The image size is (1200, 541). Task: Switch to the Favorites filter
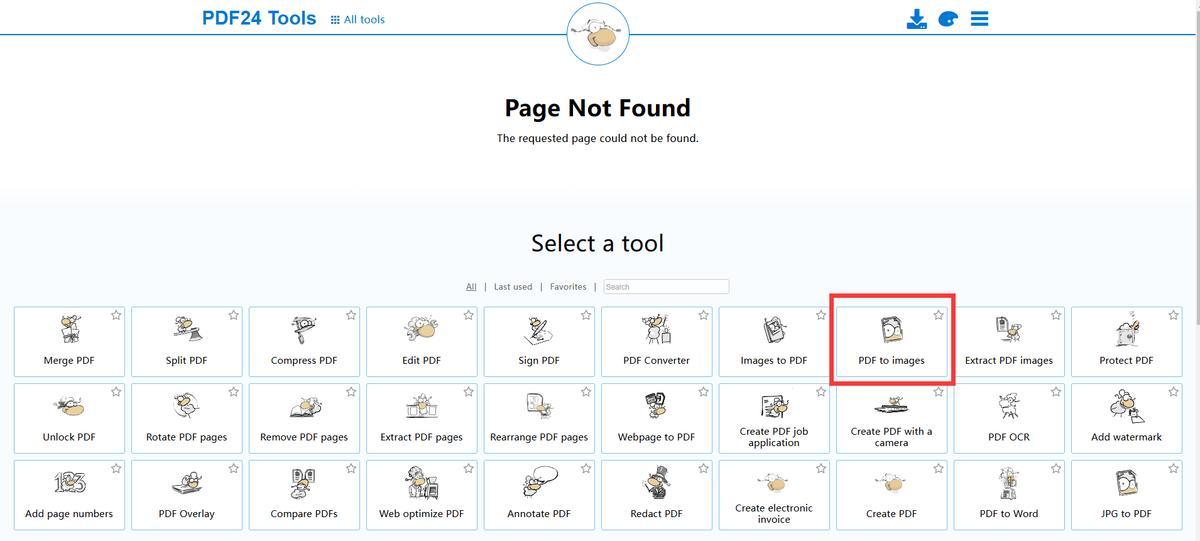568,287
